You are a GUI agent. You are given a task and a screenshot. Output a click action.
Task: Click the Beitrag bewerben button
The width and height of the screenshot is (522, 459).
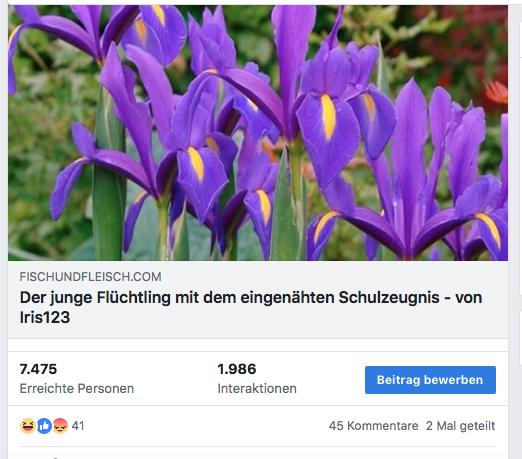point(430,380)
